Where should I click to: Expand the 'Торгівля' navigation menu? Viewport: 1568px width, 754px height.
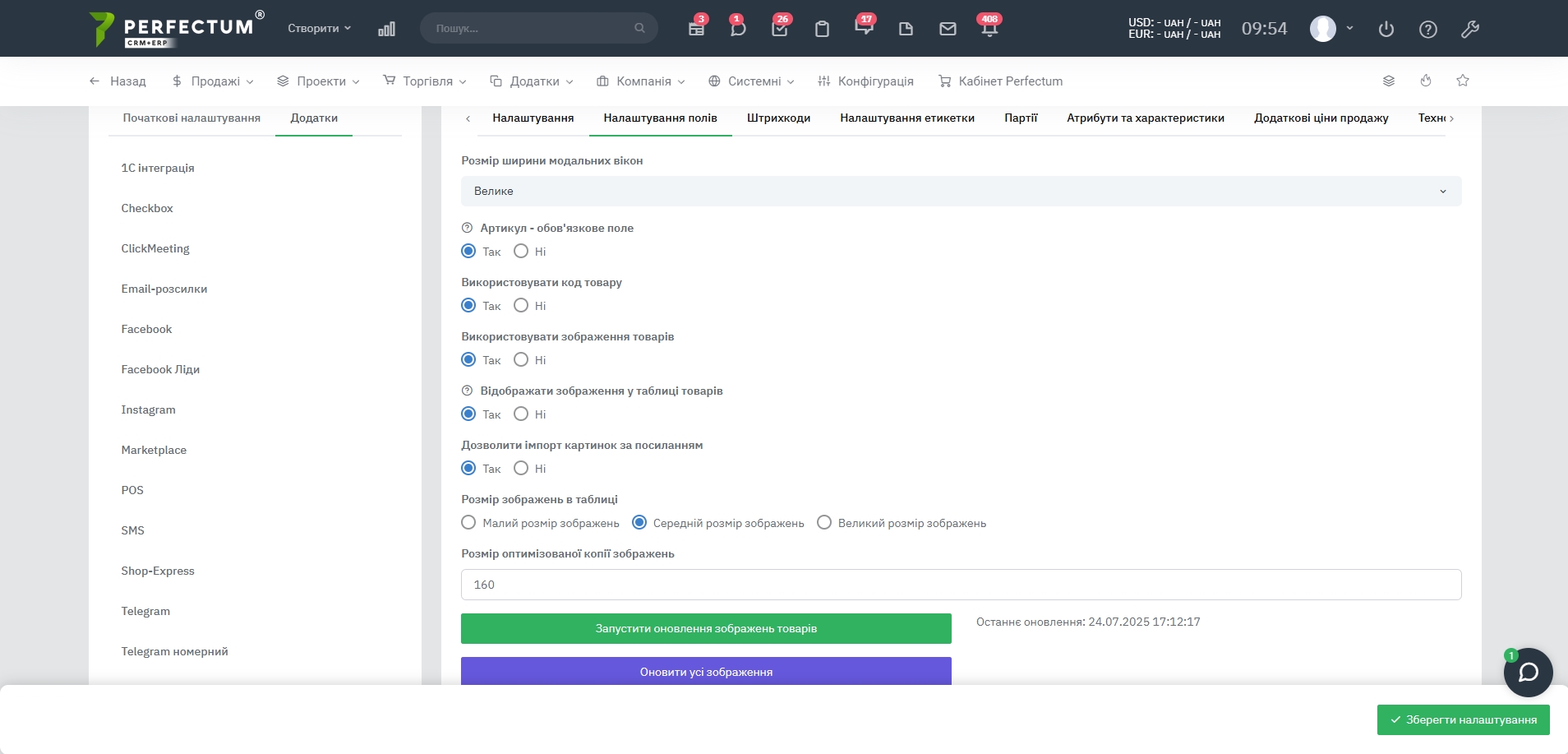[x=426, y=81]
